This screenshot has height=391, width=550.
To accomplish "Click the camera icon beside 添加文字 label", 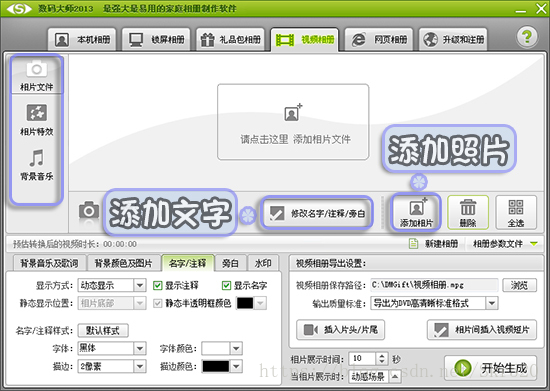I will click(89, 210).
